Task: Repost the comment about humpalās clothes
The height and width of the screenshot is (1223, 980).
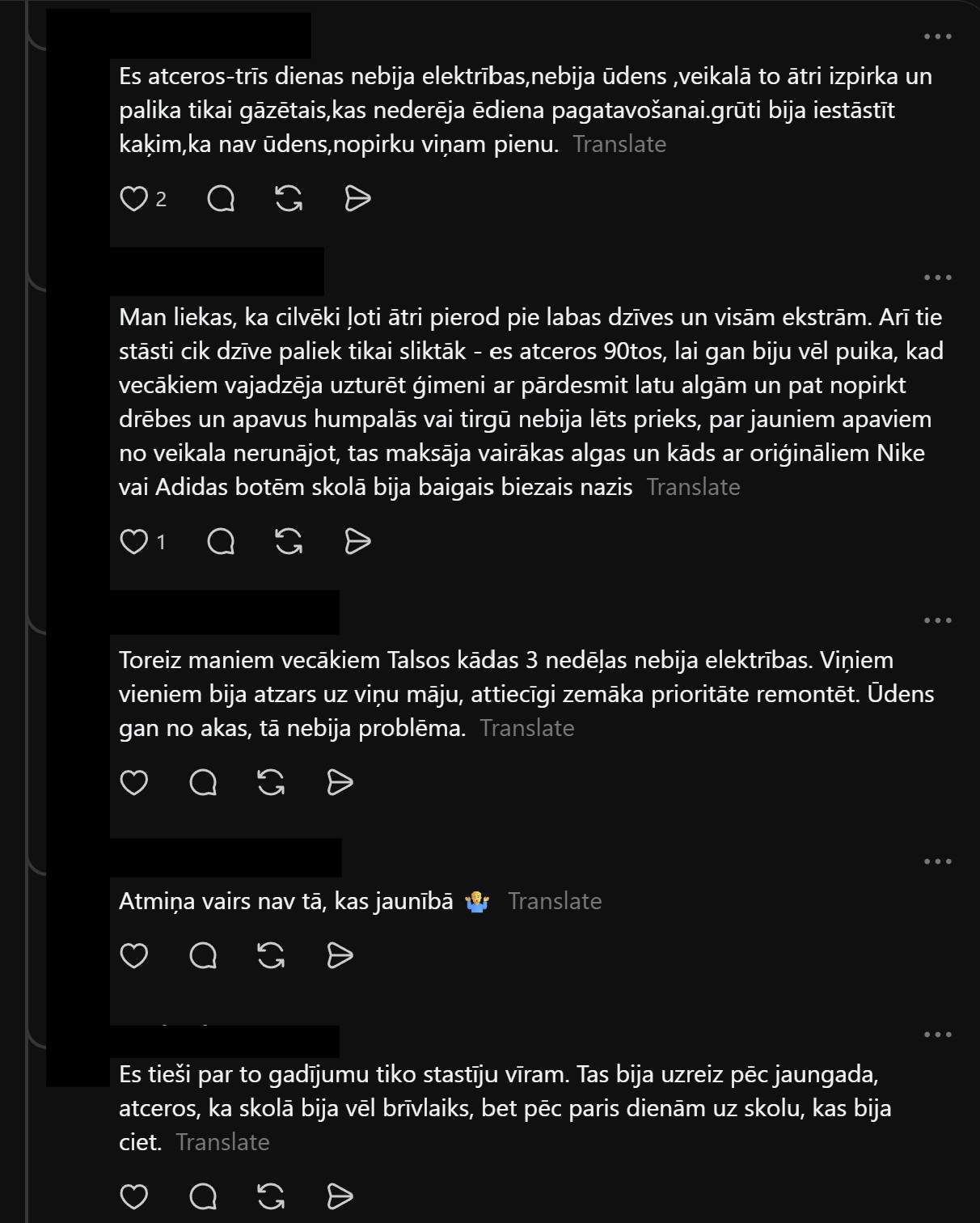Action: click(x=289, y=541)
